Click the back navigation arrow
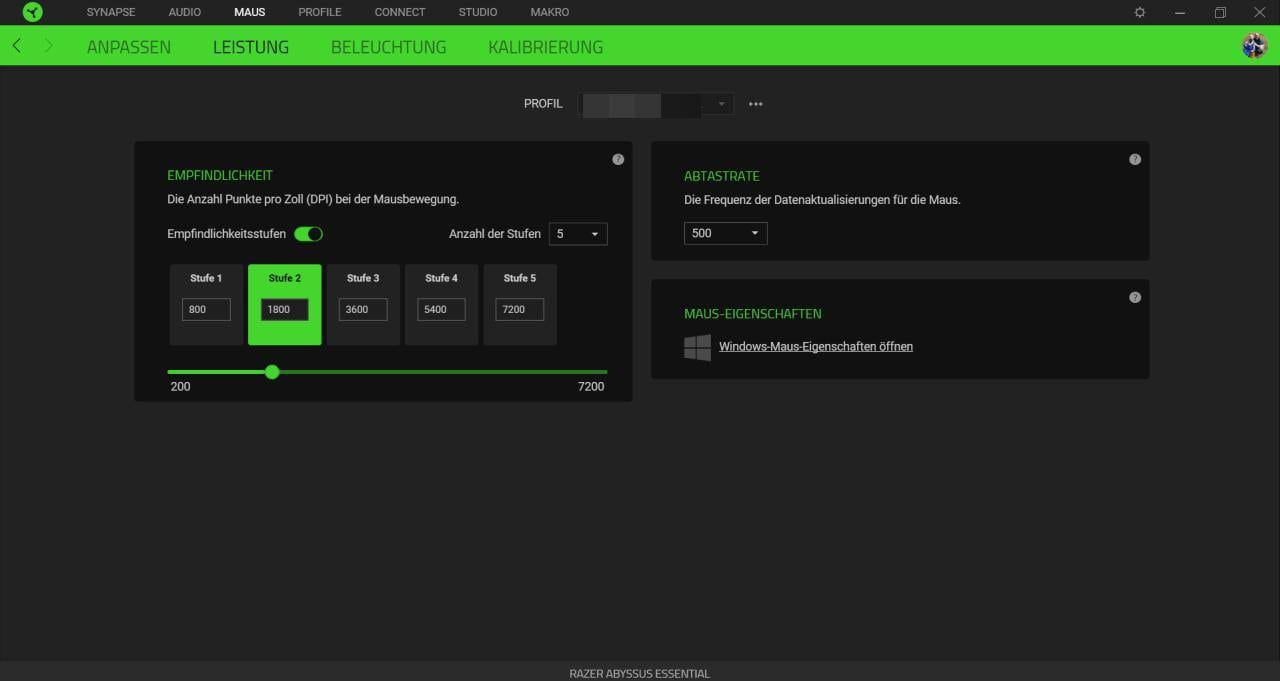The image size is (1280, 681). [17, 46]
